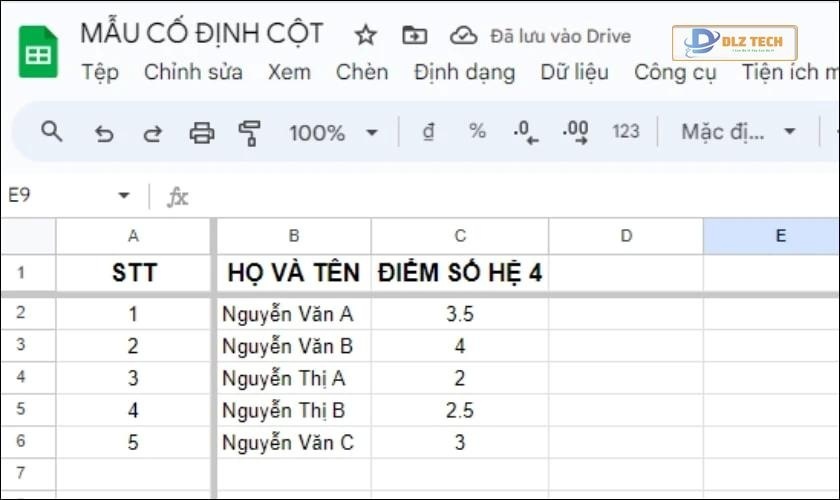The width and height of the screenshot is (840, 500).
Task: Click increase decimal places button
Action: (575, 132)
